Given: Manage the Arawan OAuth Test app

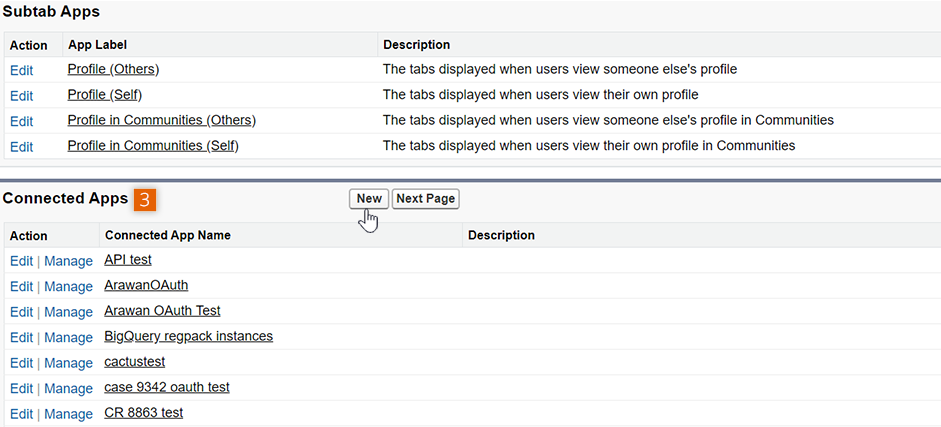Looking at the screenshot, I should [68, 312].
